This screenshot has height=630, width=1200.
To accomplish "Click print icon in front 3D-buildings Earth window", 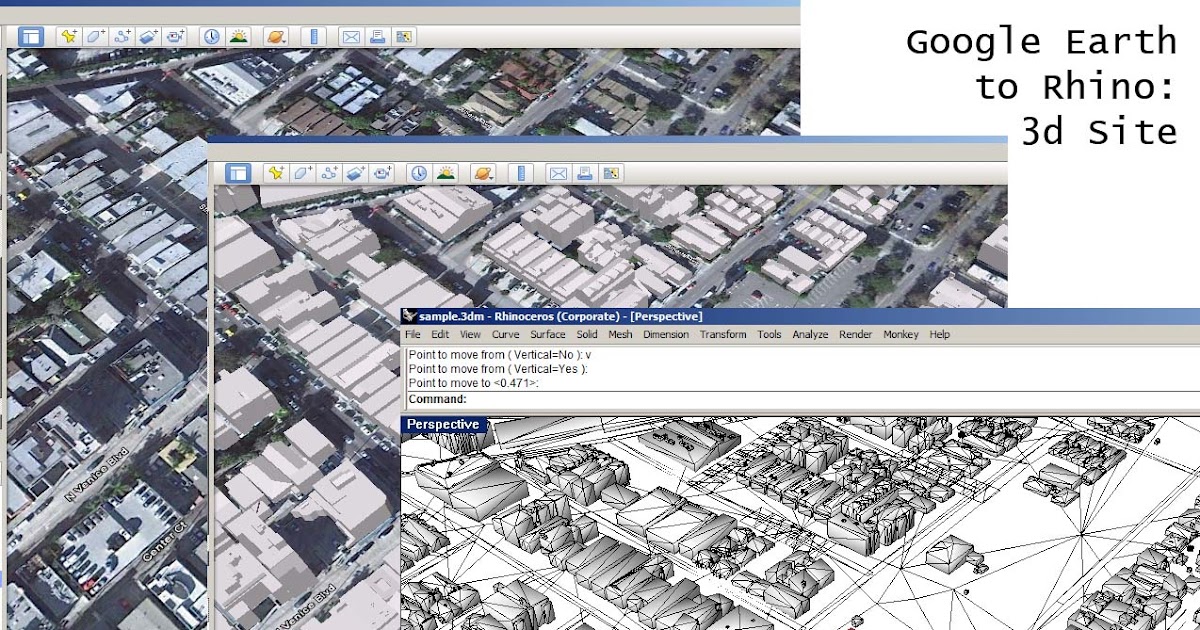I will pyautogui.click(x=586, y=173).
